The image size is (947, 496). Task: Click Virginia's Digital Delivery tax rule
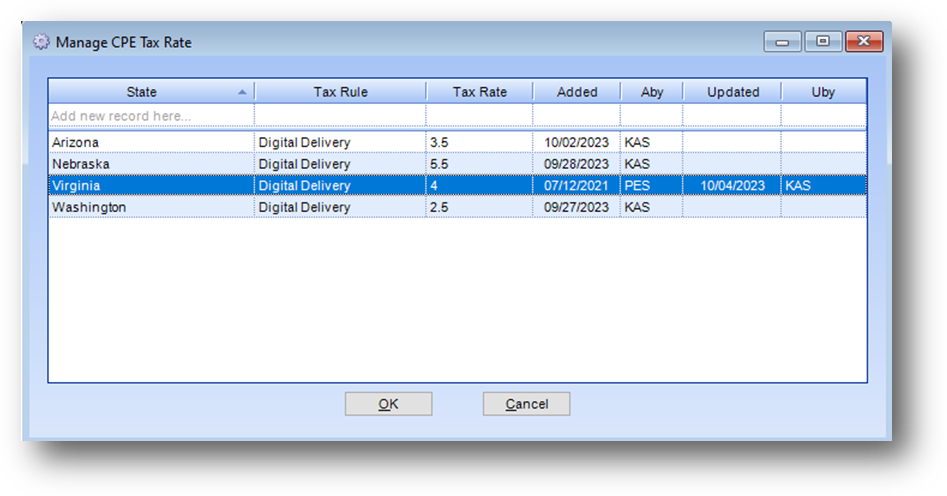tap(340, 185)
